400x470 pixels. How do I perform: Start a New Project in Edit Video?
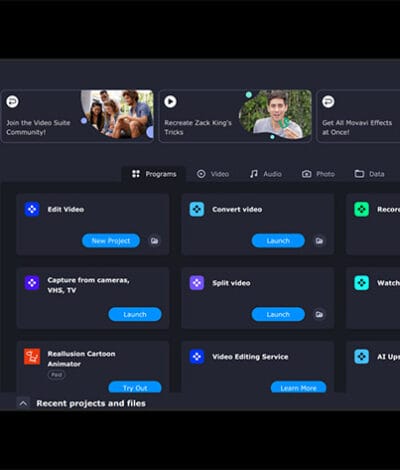(x=111, y=241)
